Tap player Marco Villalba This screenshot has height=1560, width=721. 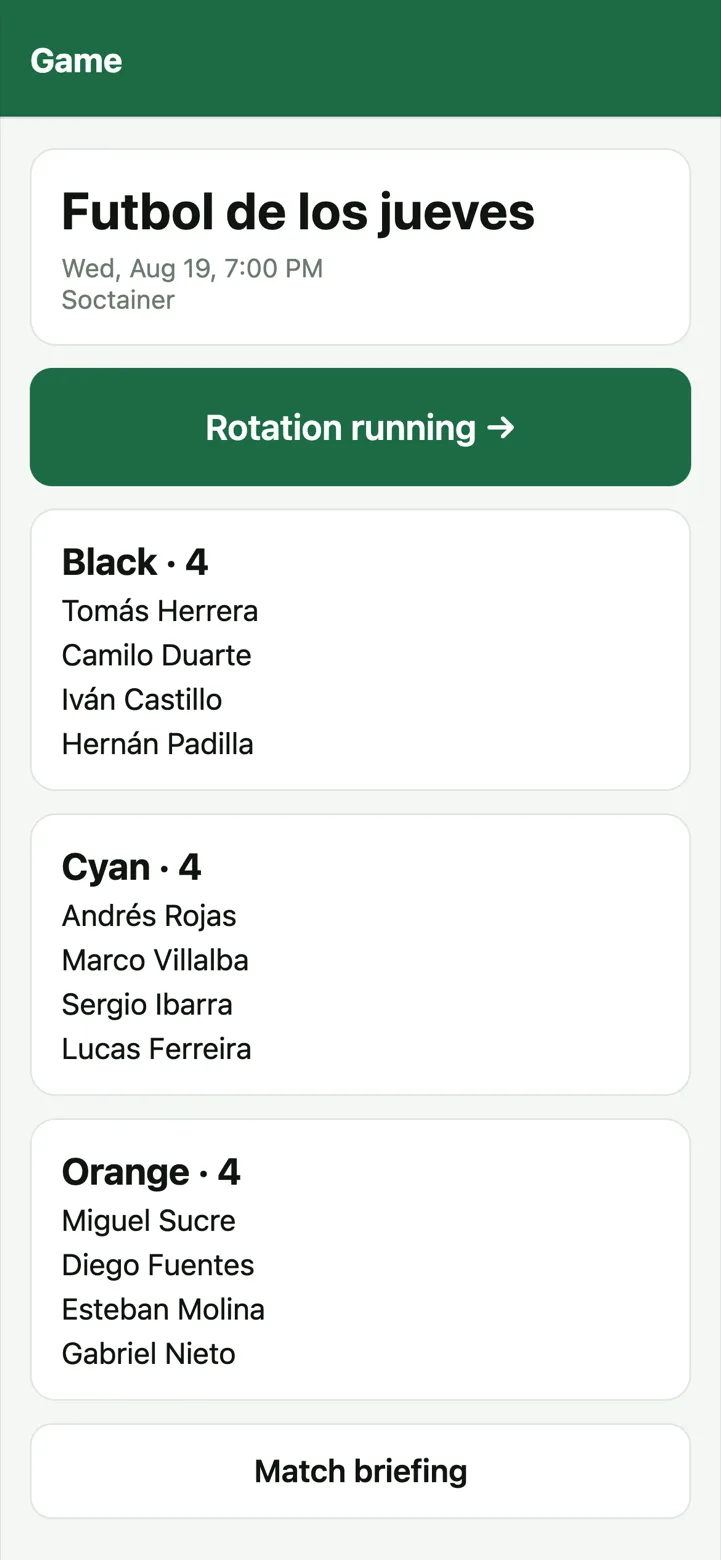[x=155, y=960]
